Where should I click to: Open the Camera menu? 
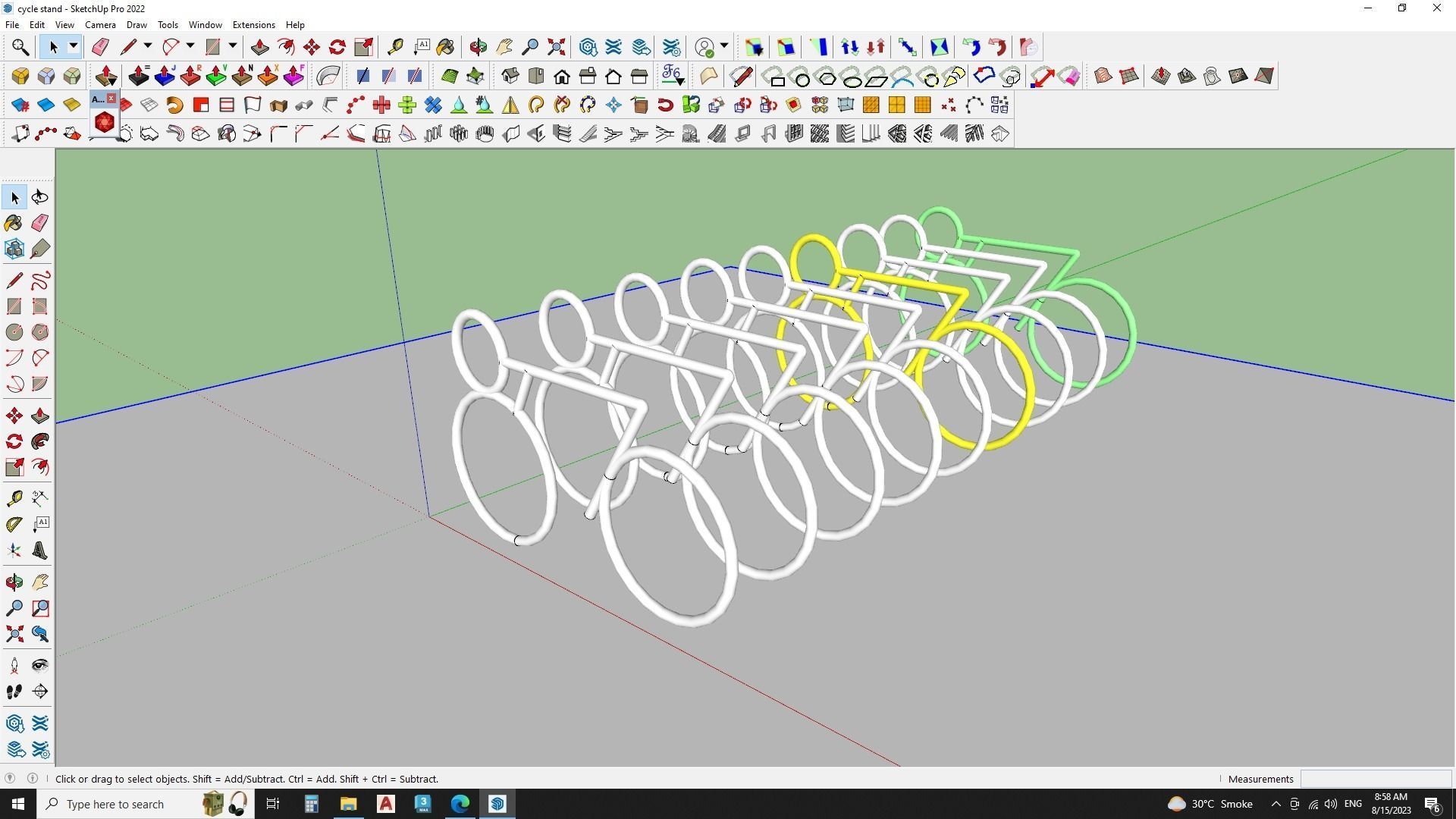pos(100,25)
